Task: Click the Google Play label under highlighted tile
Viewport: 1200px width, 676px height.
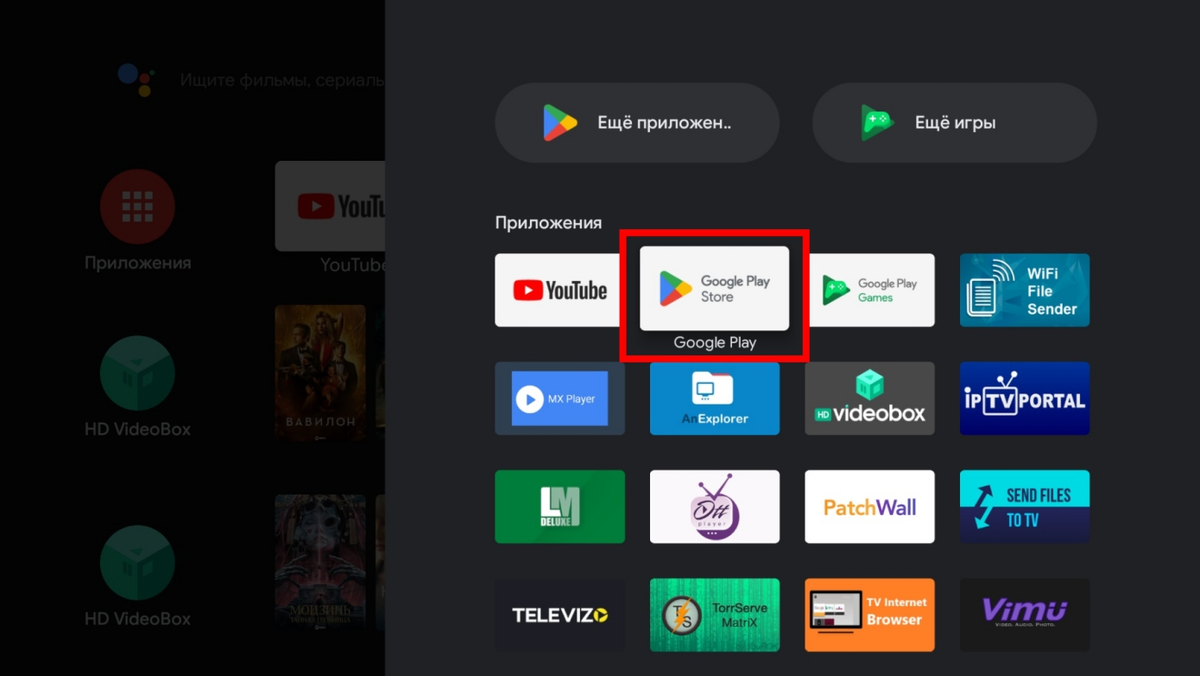Action: [714, 342]
